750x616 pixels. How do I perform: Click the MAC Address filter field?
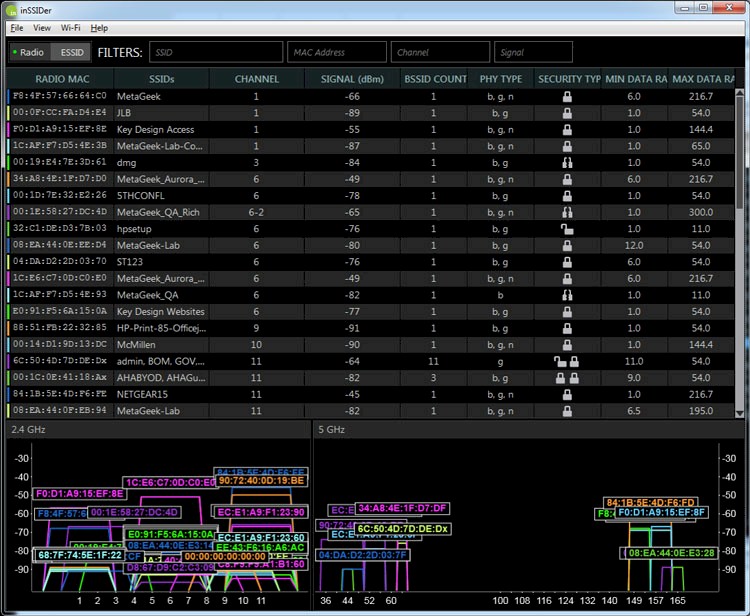pyautogui.click(x=337, y=52)
